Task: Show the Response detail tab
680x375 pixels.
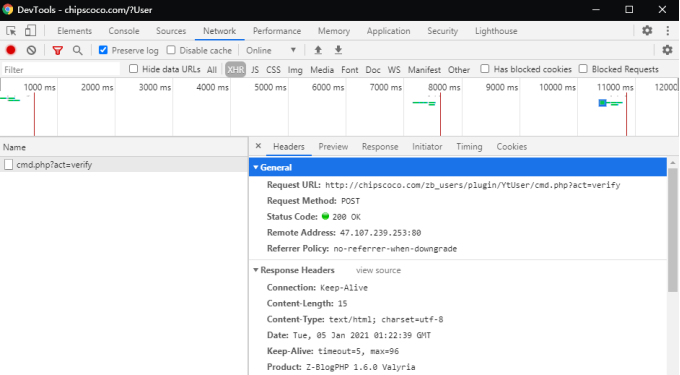Action: coord(380,147)
